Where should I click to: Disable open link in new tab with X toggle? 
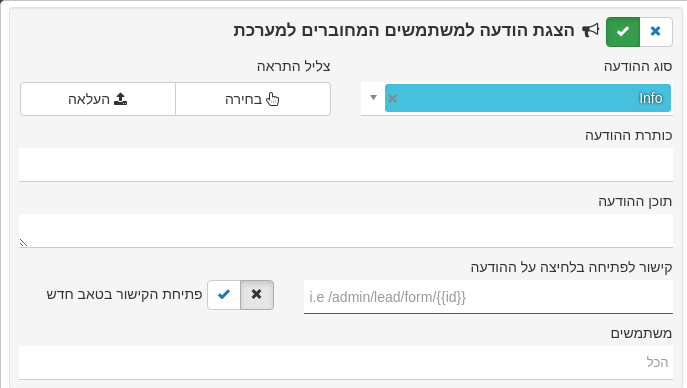(257, 295)
